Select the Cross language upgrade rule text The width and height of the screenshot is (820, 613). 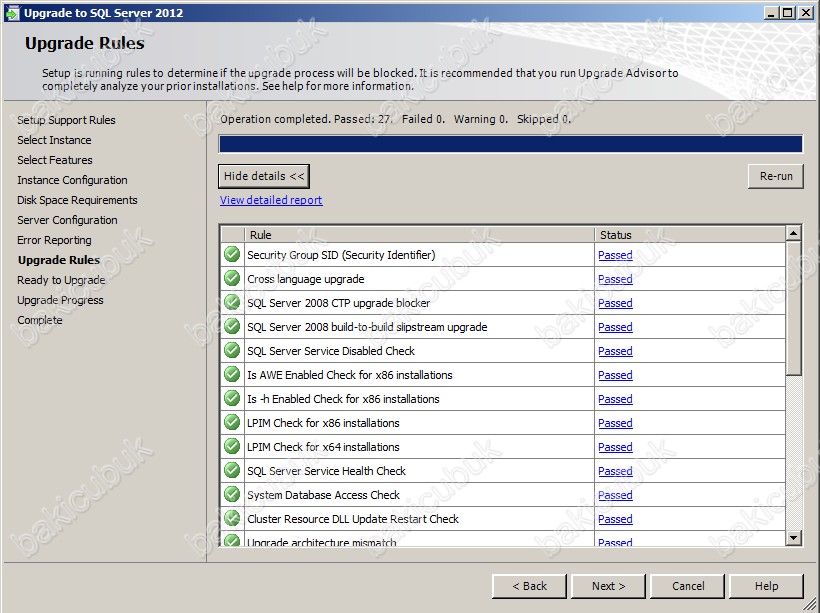point(306,279)
